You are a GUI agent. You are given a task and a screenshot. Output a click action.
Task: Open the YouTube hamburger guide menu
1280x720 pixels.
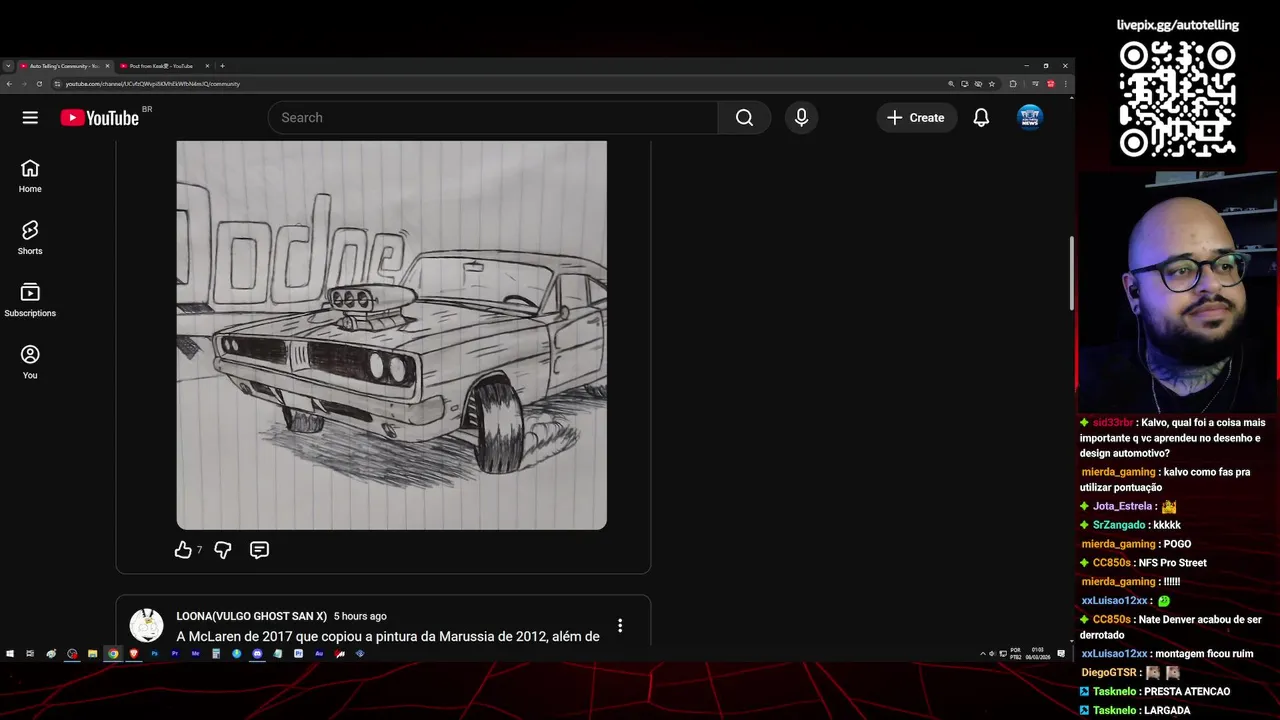pyautogui.click(x=30, y=117)
